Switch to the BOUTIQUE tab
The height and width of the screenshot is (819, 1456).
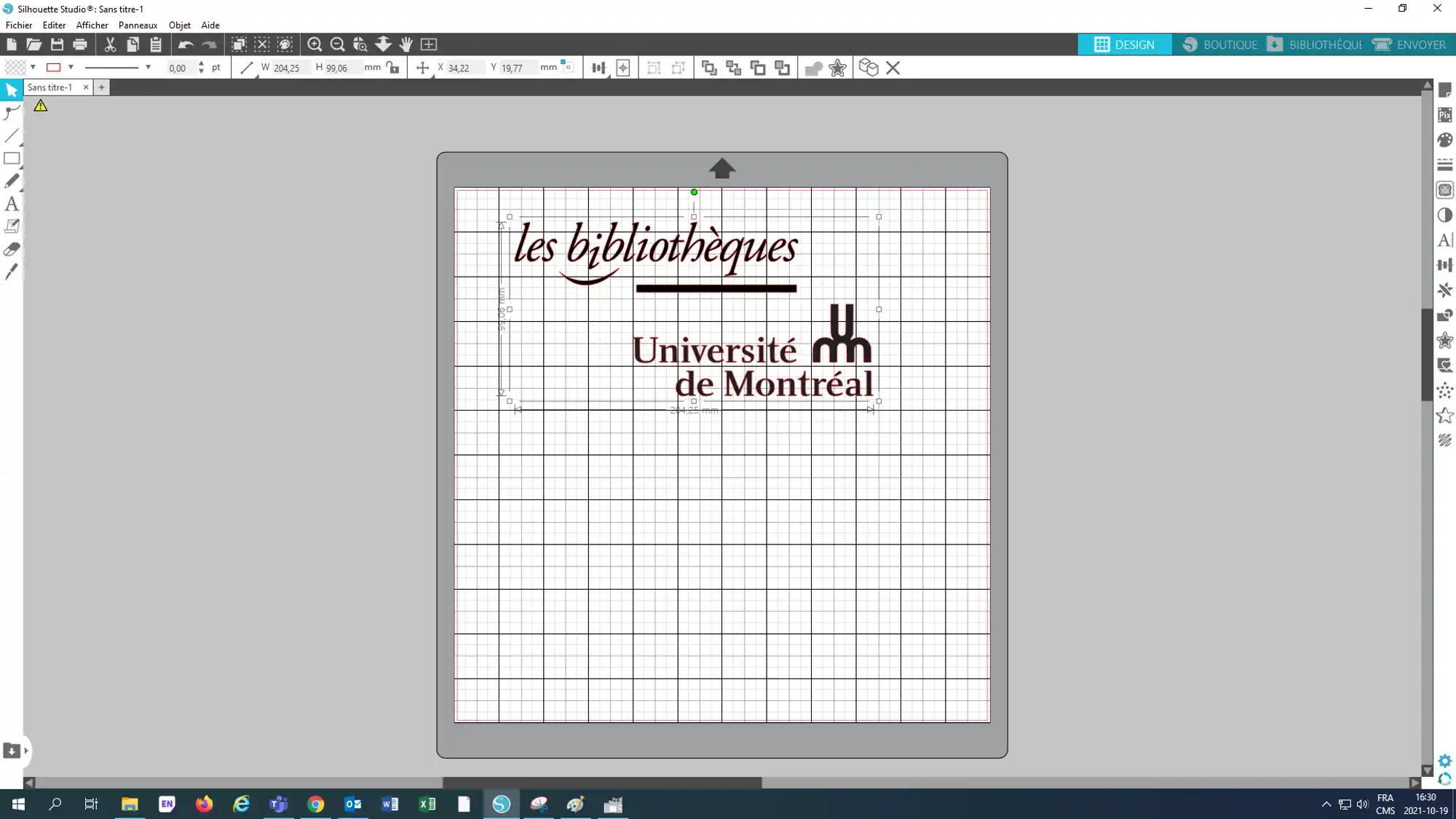pyautogui.click(x=1219, y=44)
